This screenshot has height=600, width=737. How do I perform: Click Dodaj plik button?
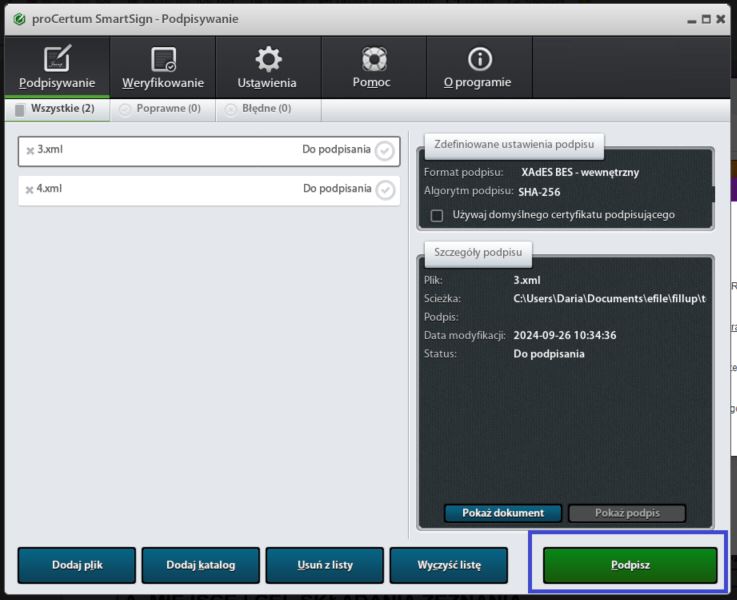[77, 565]
